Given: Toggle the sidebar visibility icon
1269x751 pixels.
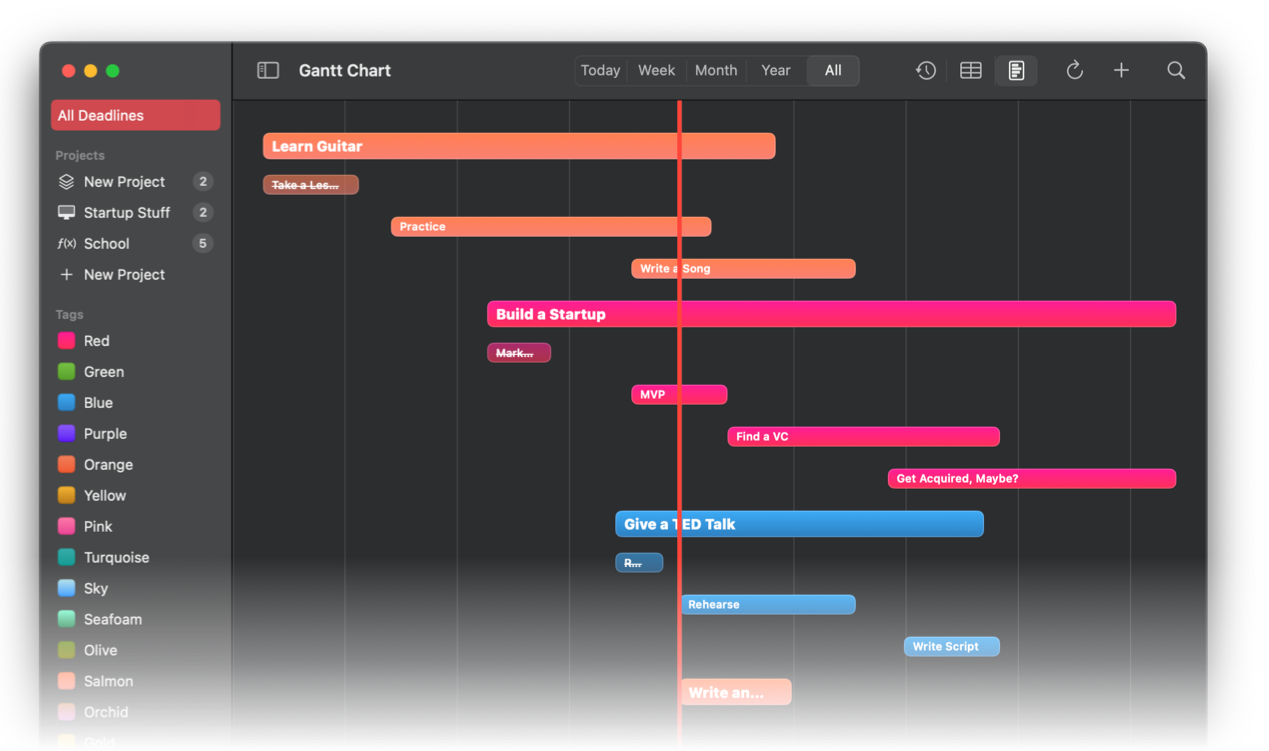Looking at the screenshot, I should 267,70.
